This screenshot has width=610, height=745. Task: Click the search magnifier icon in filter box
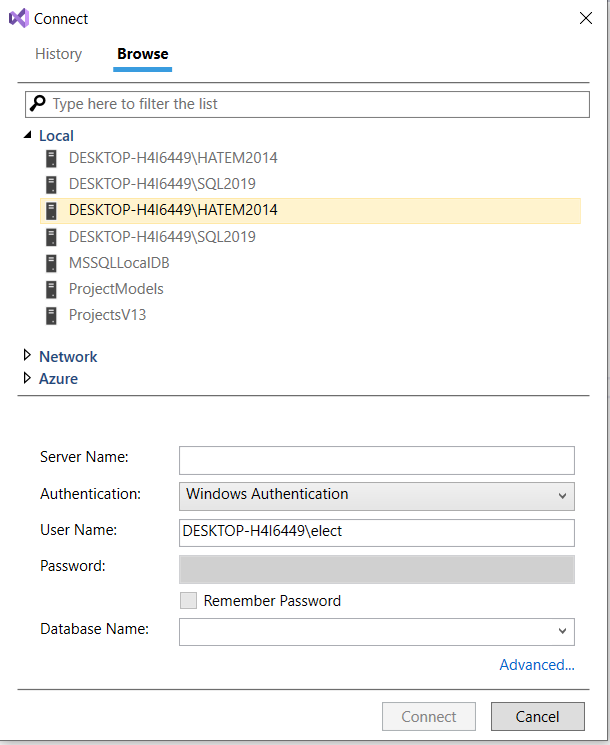point(38,103)
